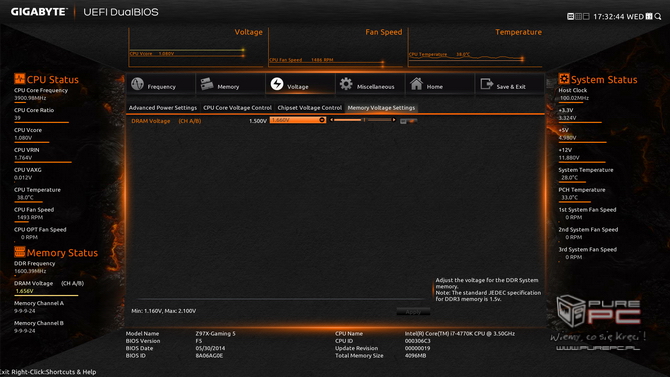Click System Temperature 28.0°C reading
Image resolution: width=670 pixels, height=377 pixels.
[x=585, y=174]
